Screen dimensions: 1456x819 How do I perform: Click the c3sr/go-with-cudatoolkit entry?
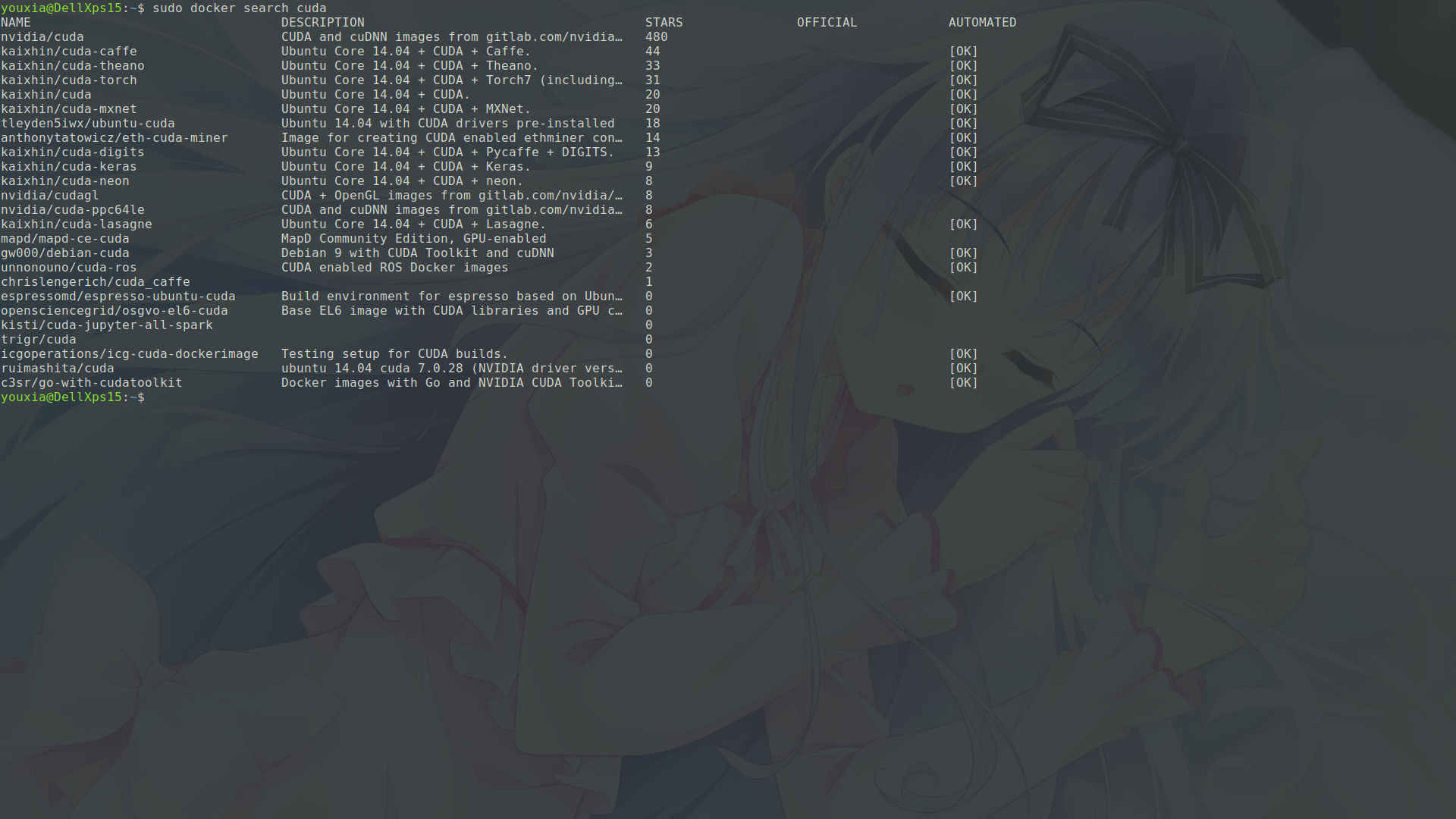point(92,383)
